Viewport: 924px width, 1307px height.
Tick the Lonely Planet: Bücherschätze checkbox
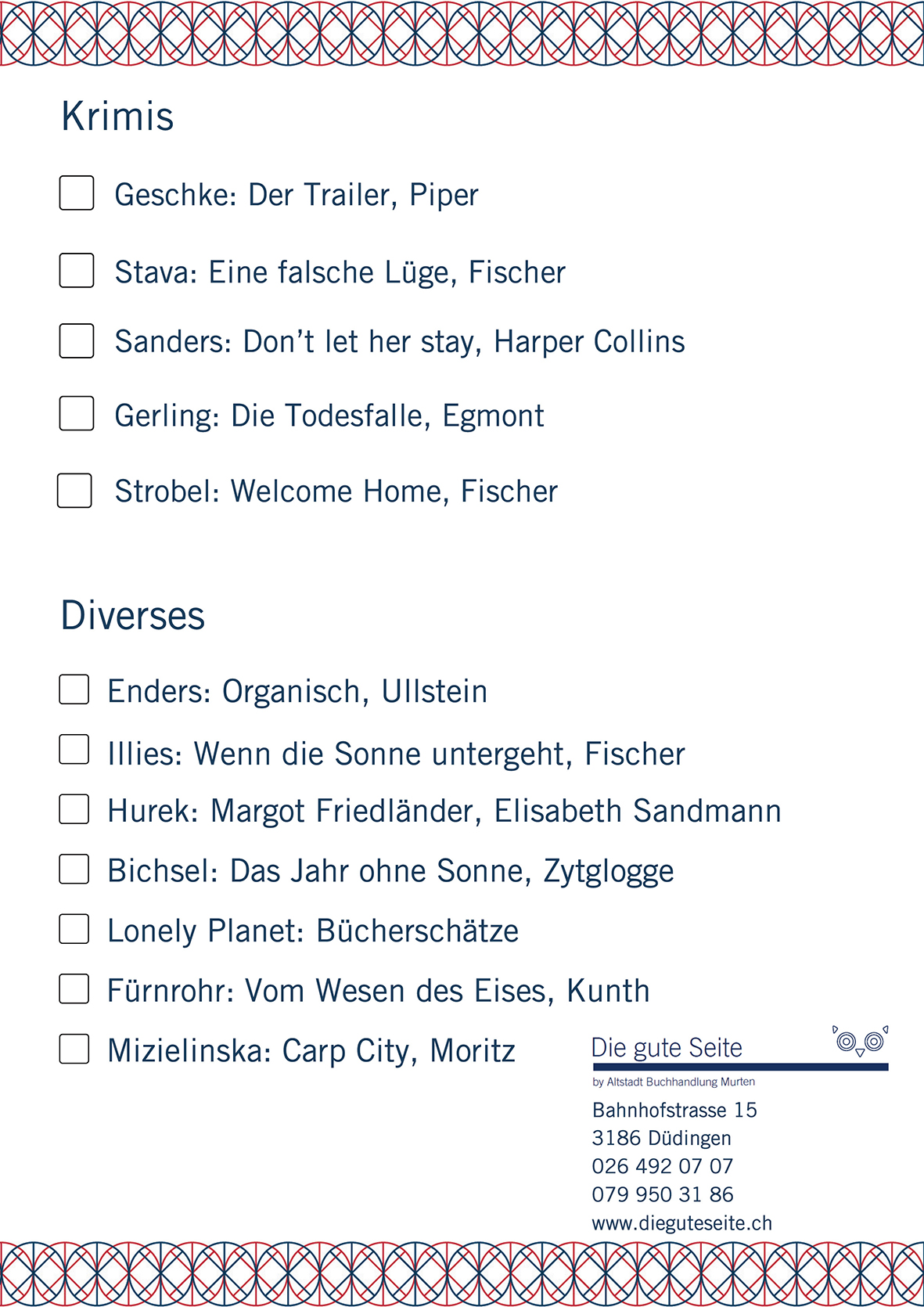pyautogui.click(x=74, y=929)
